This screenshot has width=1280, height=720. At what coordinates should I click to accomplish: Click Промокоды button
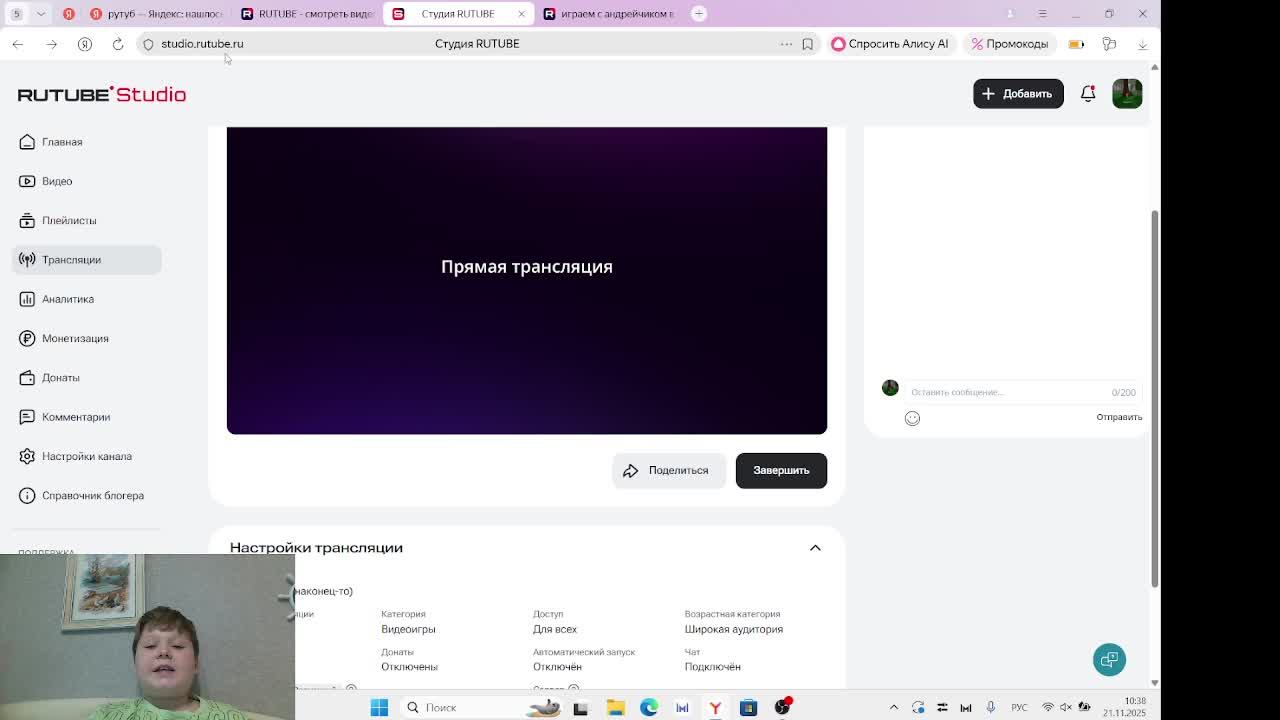tap(1010, 44)
